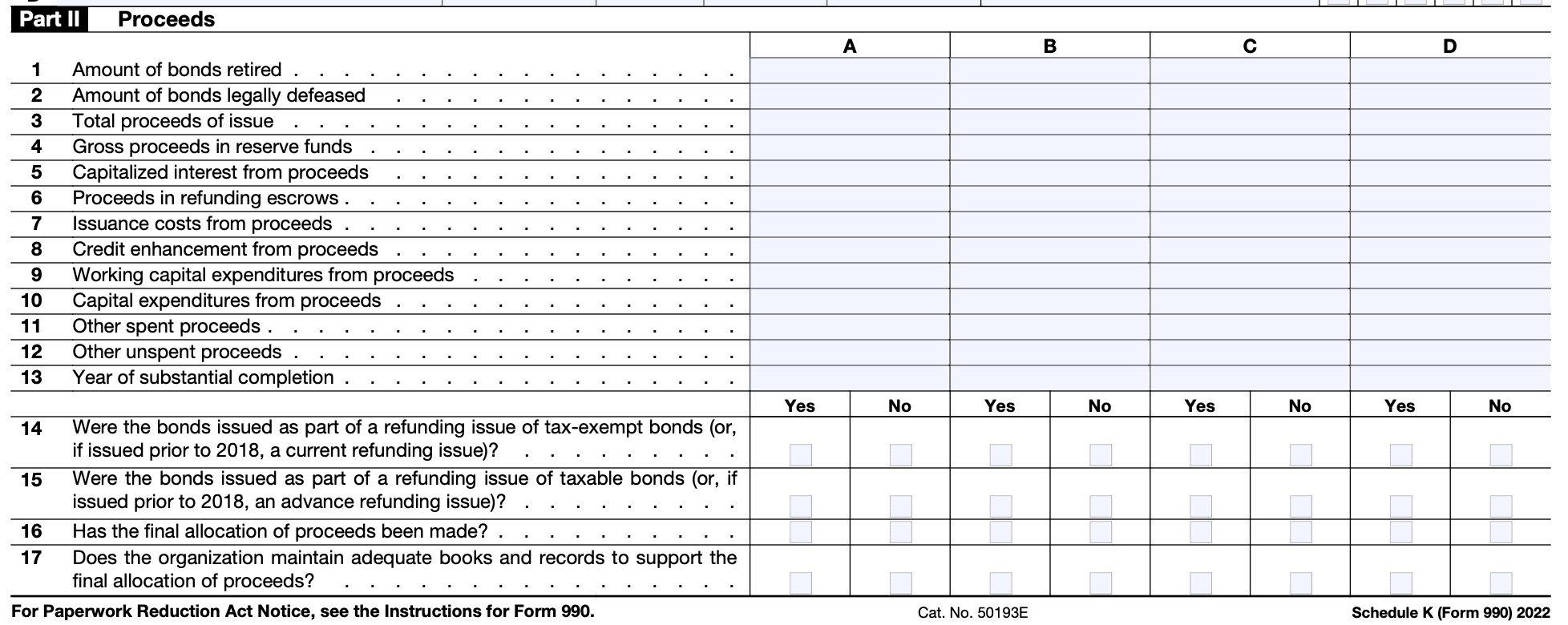
Task: Click working capital expenditures field column B
Action: click(x=1049, y=276)
